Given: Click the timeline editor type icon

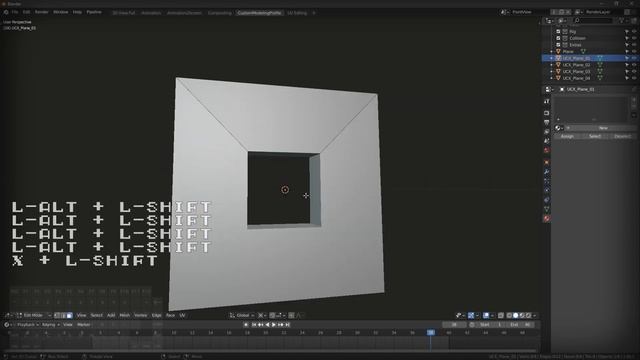Looking at the screenshot, I should (x=7, y=325).
